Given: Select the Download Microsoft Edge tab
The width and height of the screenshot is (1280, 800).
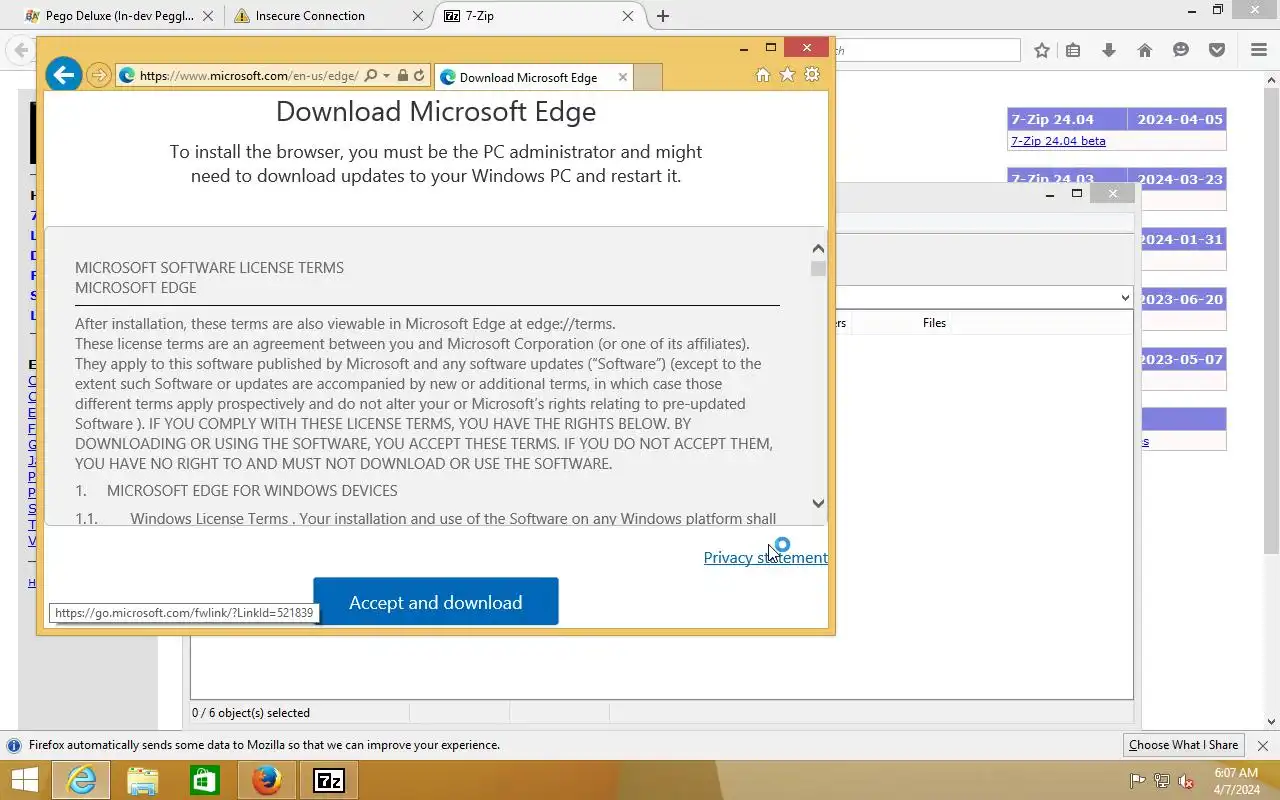Looking at the screenshot, I should tap(528, 77).
